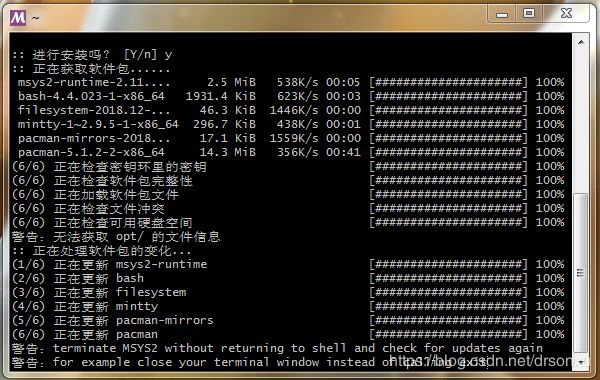The height and width of the screenshot is (380, 600).
Task: Click the 00:41 elapsed time value
Action: (343, 152)
